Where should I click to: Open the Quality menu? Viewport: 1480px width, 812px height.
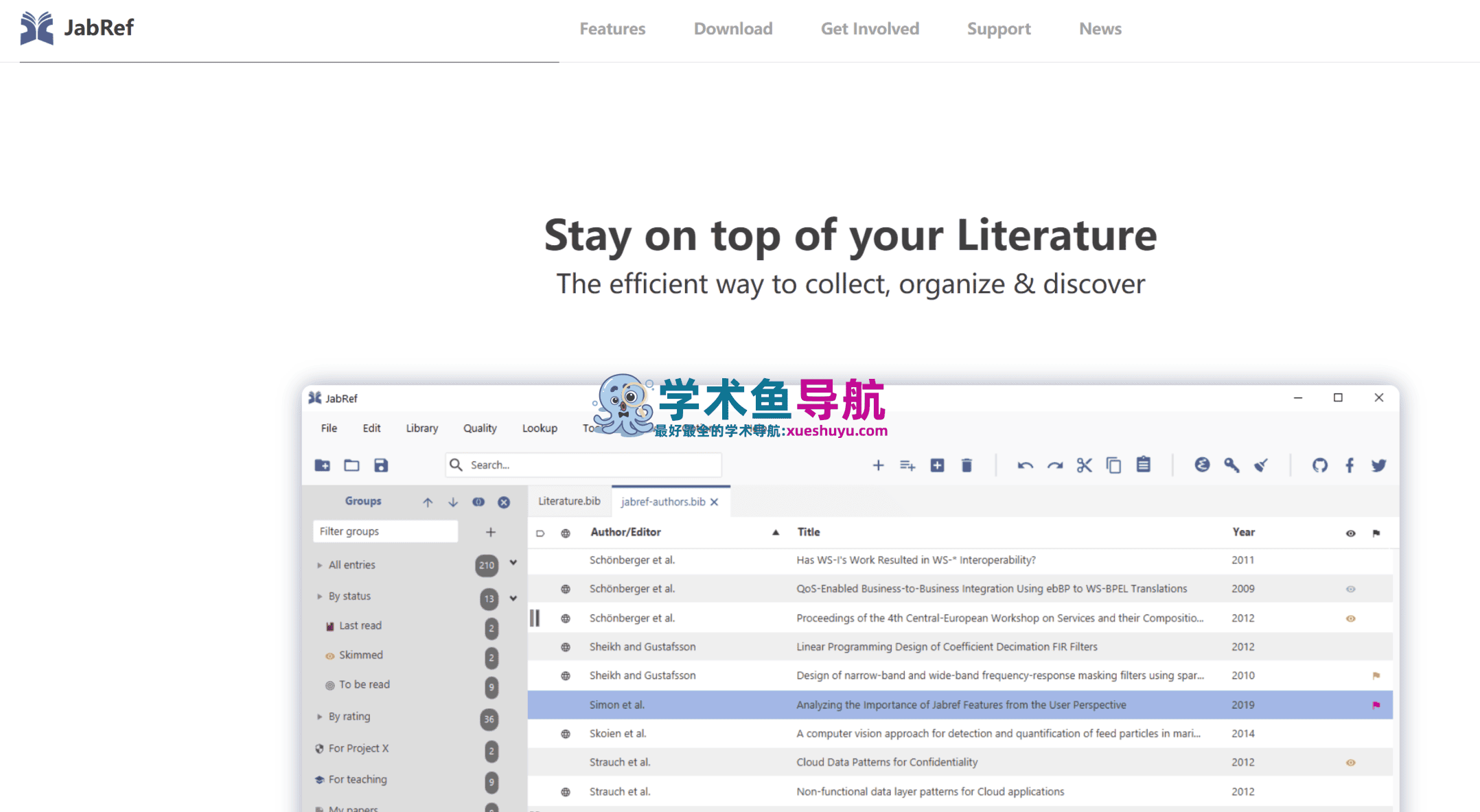click(x=480, y=428)
